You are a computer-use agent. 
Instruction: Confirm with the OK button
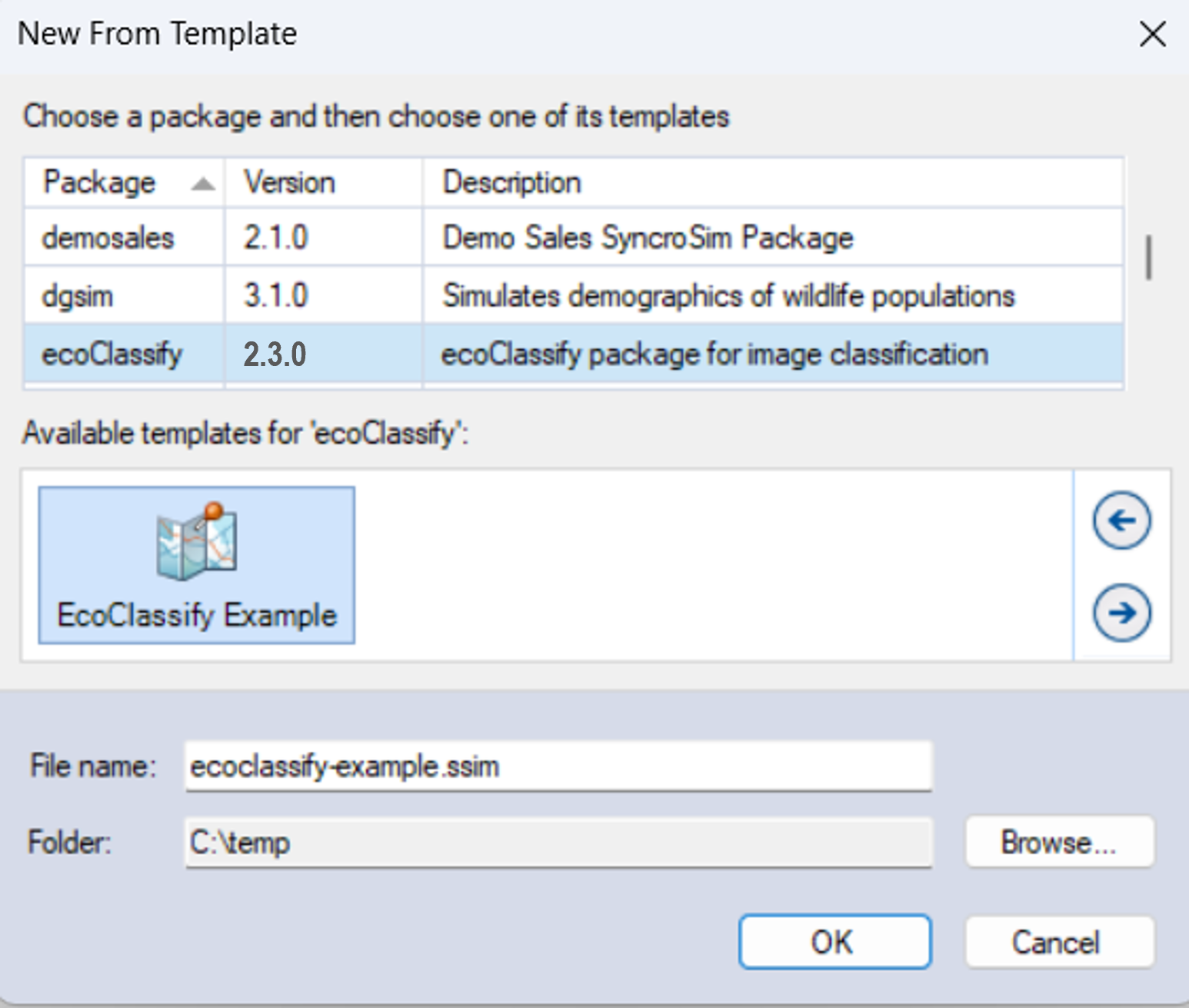(834, 942)
